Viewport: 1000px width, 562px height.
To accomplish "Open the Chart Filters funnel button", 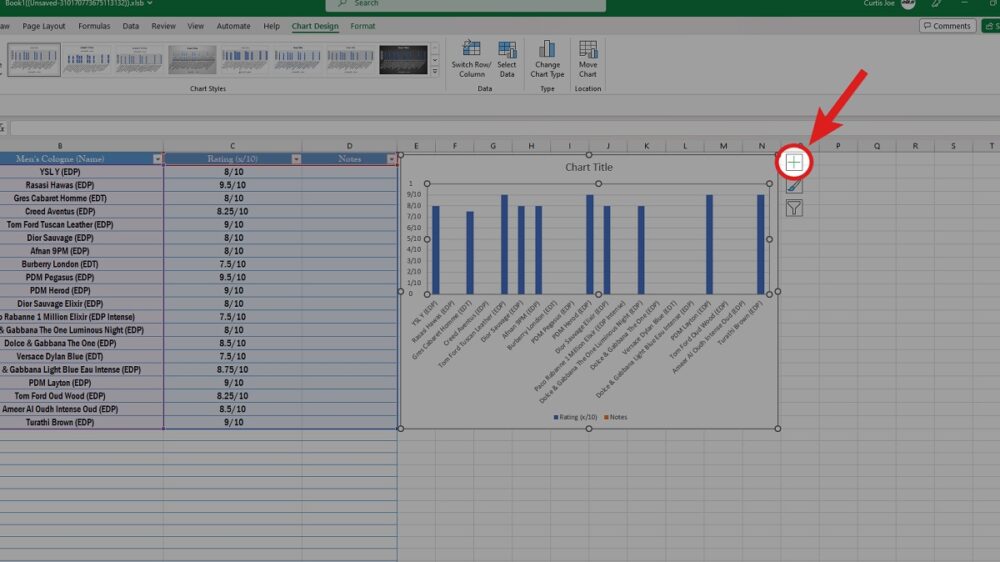I will point(793,208).
